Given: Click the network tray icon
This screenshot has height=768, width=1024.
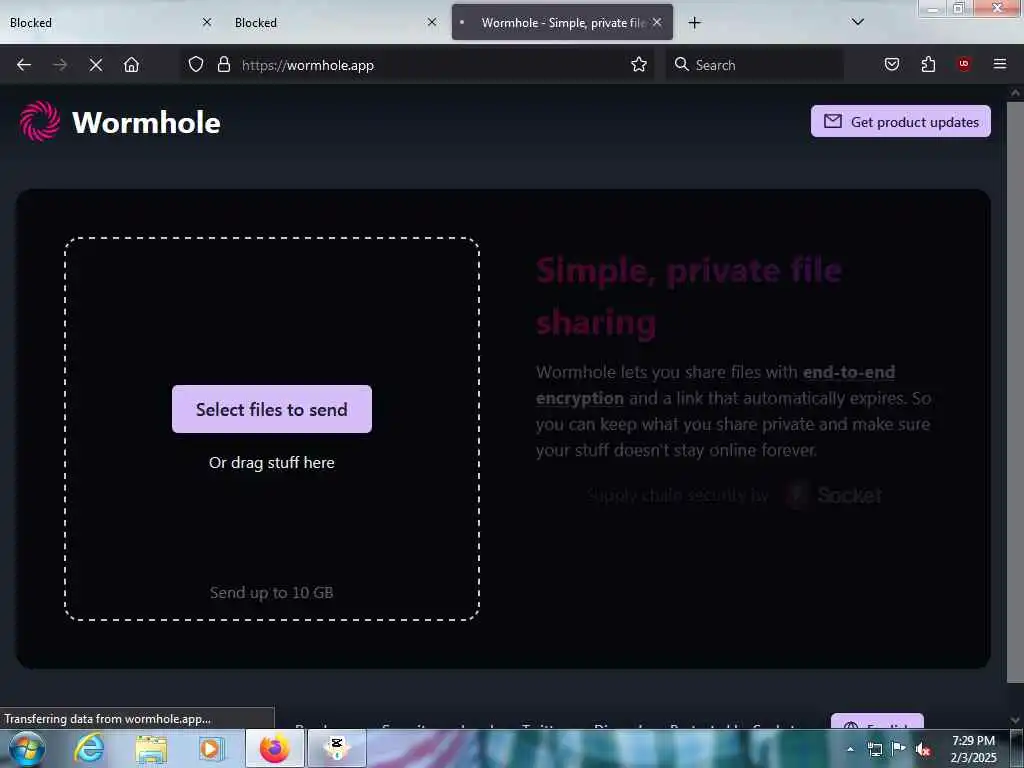Looking at the screenshot, I should pos(875,749).
